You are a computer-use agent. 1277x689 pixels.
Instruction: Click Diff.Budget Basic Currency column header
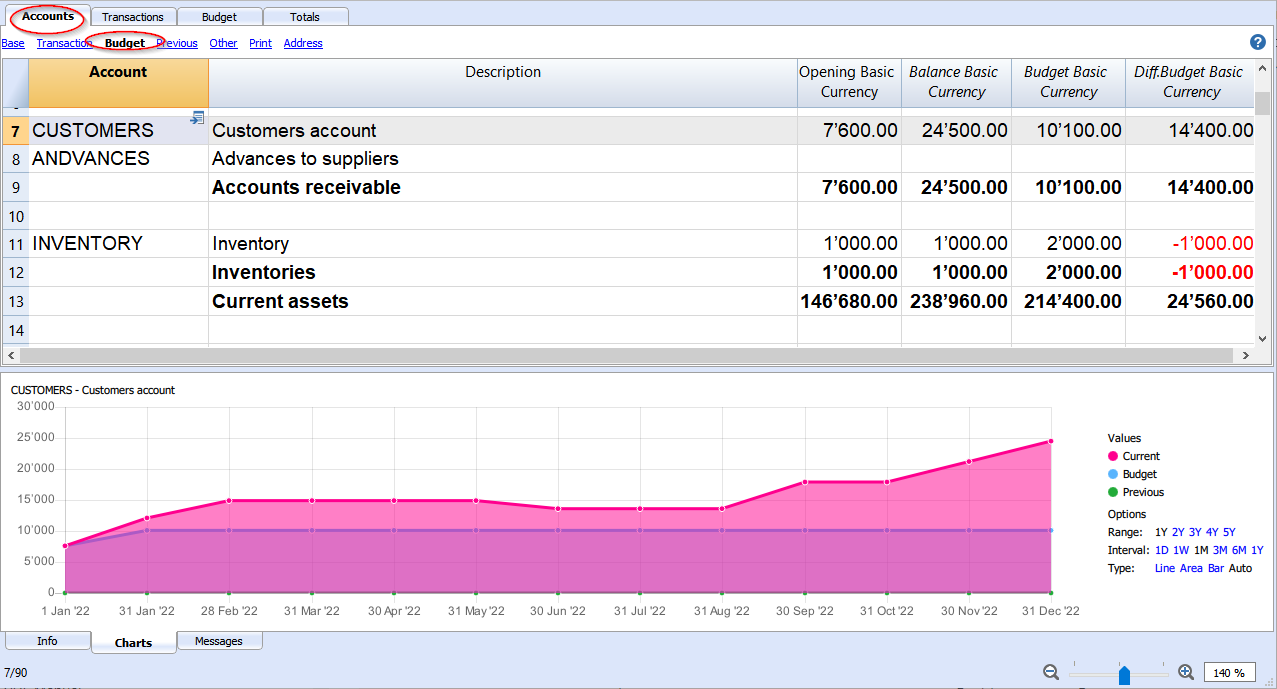pyautogui.click(x=1191, y=82)
